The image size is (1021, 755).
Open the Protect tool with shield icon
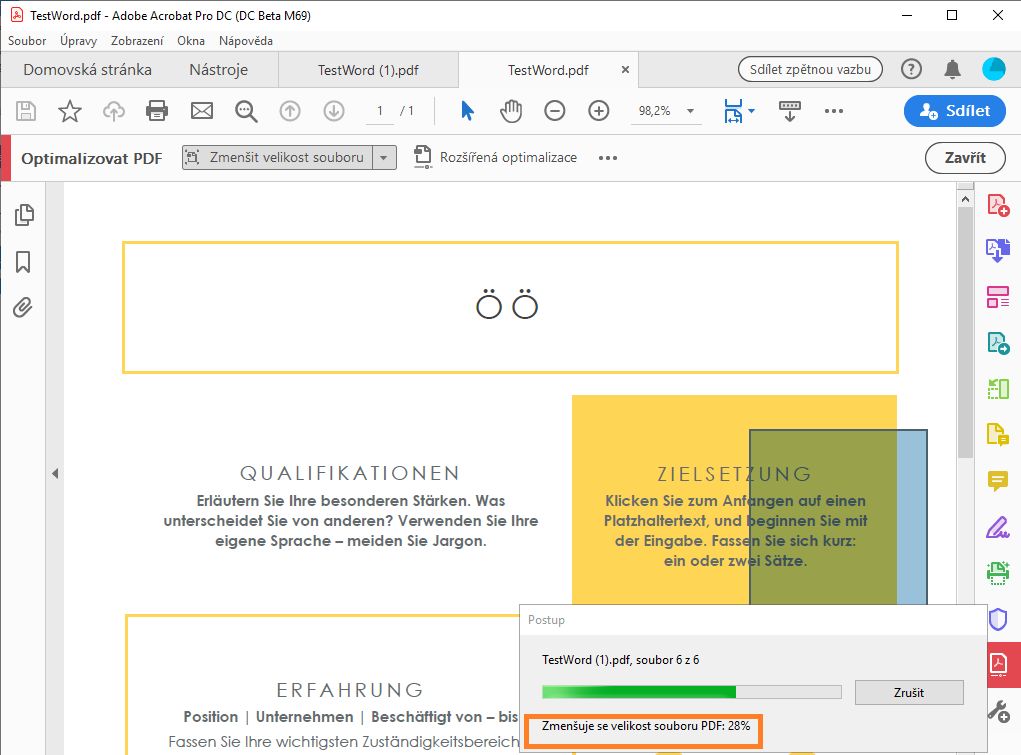point(997,619)
